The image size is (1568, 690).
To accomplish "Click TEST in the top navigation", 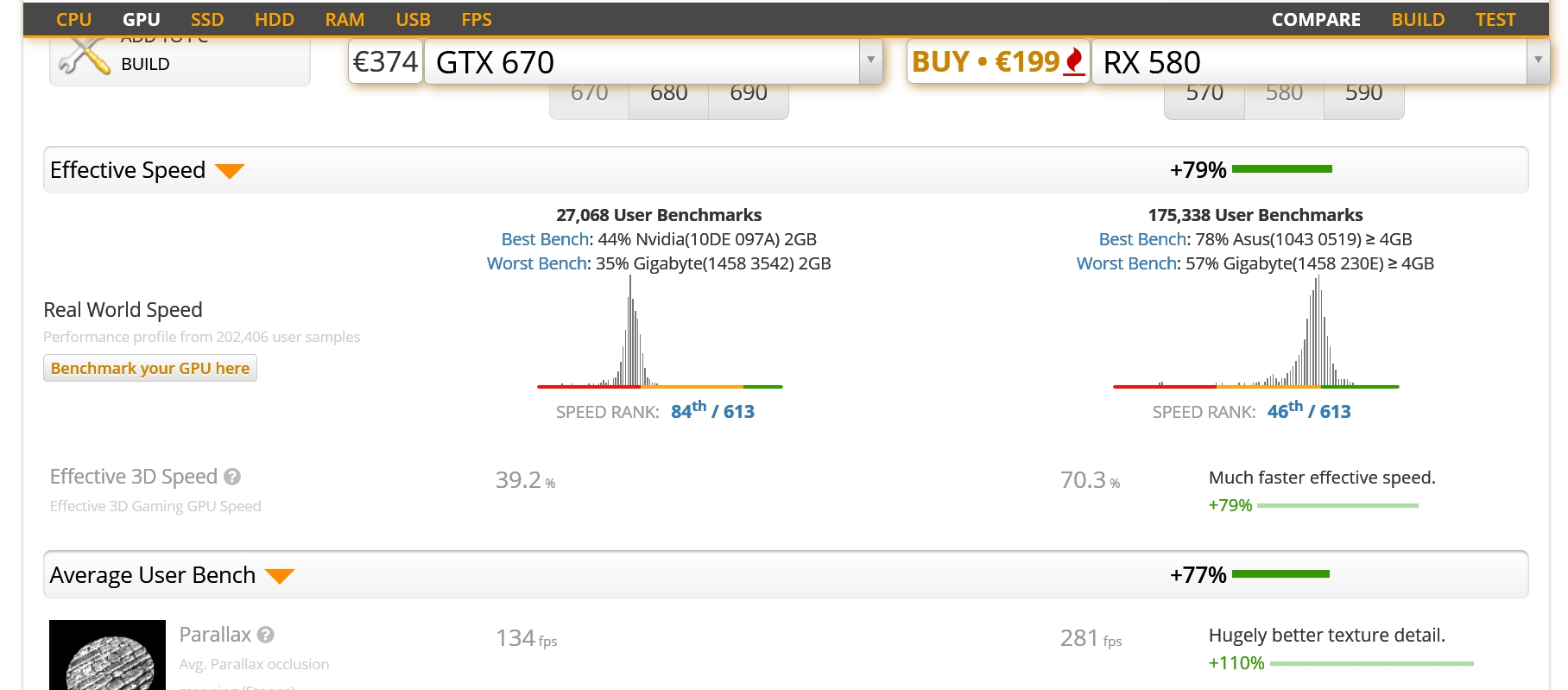I will point(1495,19).
